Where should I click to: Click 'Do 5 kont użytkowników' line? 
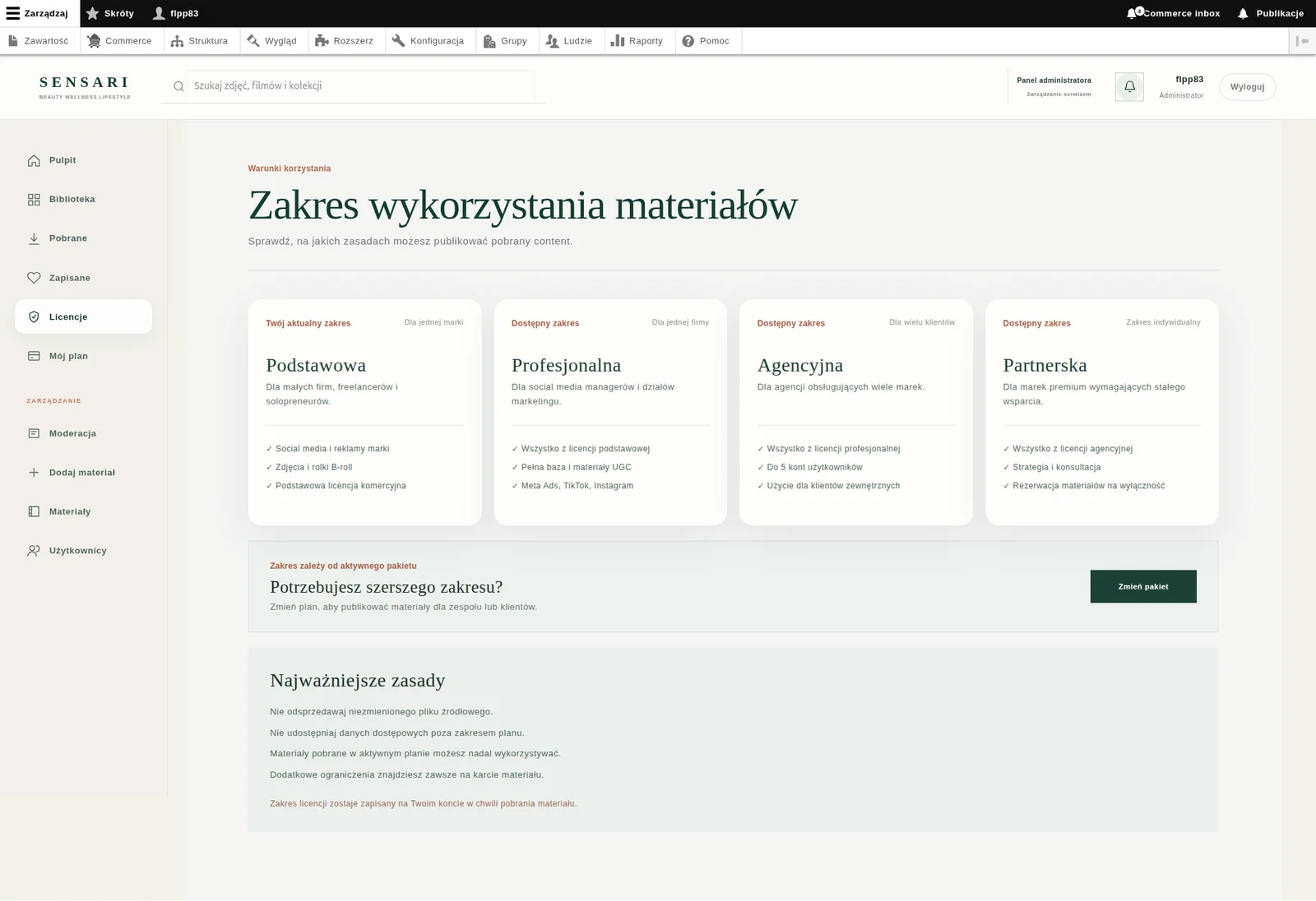pyautogui.click(x=810, y=467)
